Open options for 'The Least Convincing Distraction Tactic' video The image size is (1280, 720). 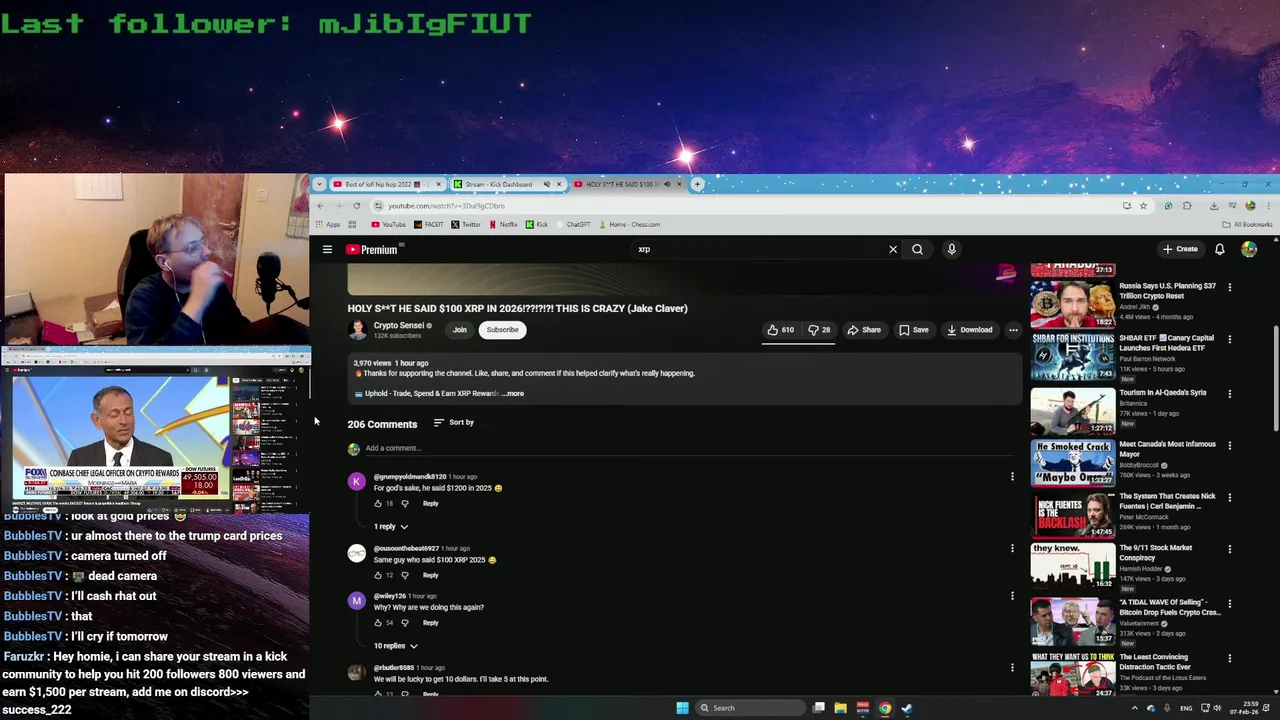(x=1229, y=658)
